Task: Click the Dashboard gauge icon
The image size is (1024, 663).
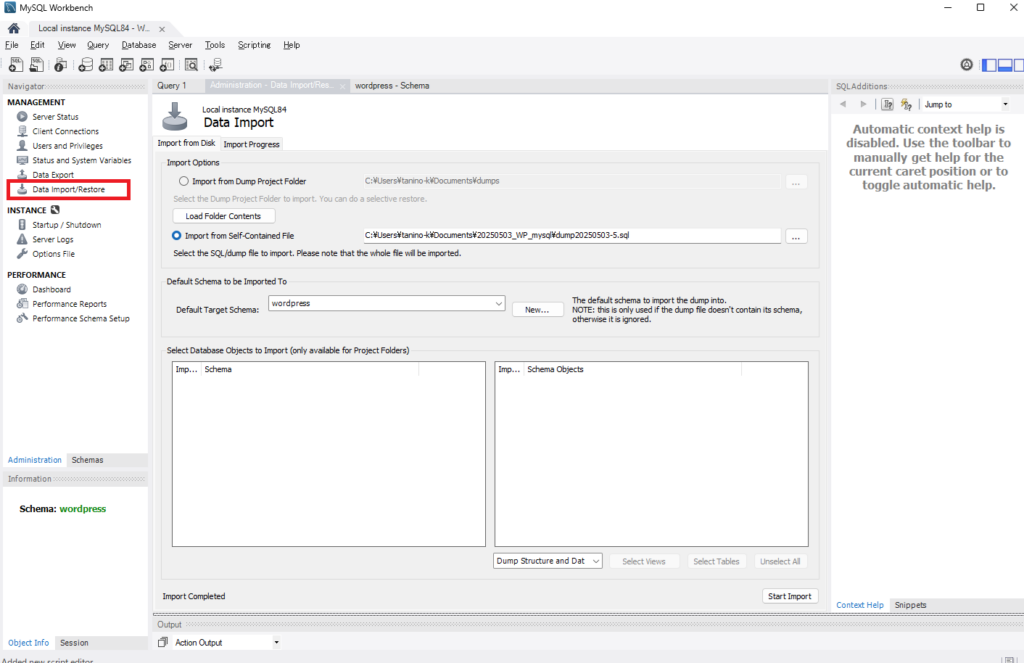Action: point(22,289)
